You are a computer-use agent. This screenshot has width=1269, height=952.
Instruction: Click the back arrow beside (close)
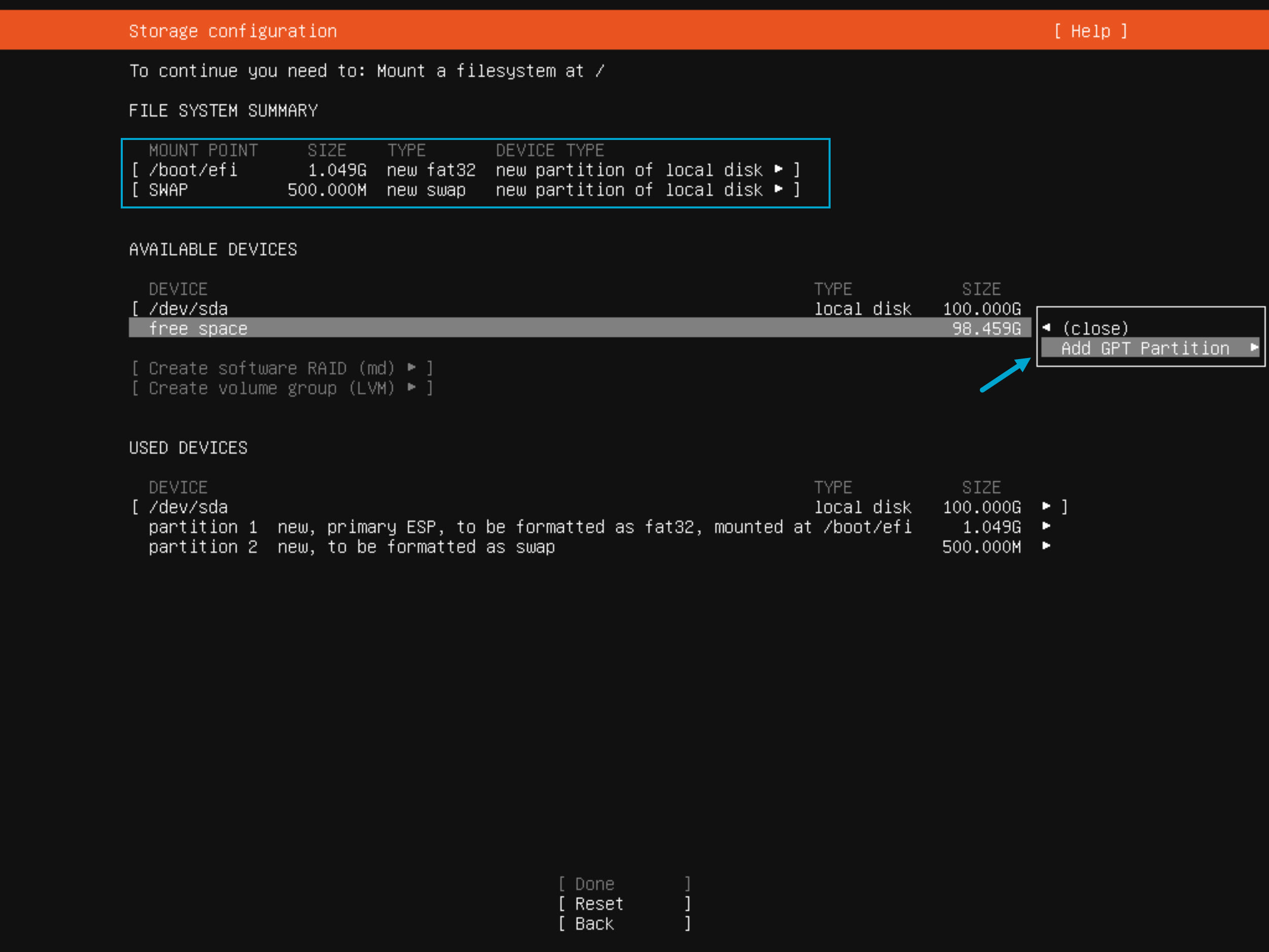point(1046,328)
